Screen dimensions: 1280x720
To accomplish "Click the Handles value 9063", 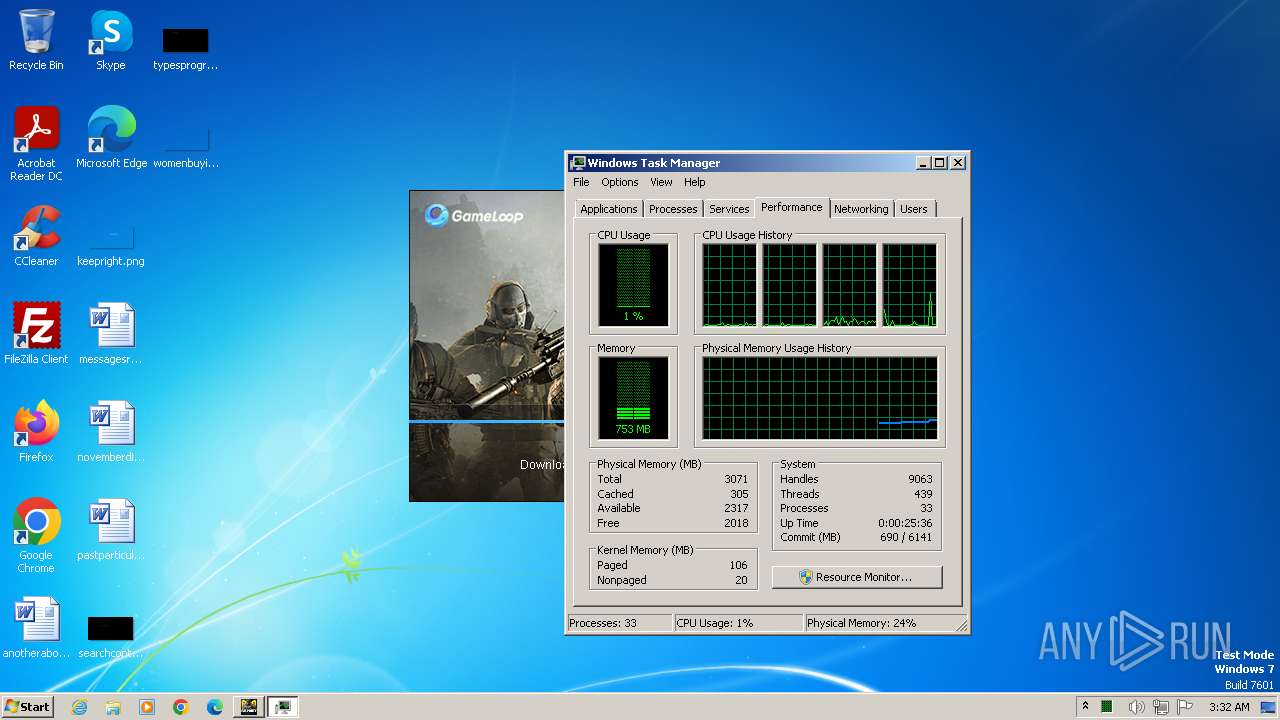I will (x=920, y=479).
